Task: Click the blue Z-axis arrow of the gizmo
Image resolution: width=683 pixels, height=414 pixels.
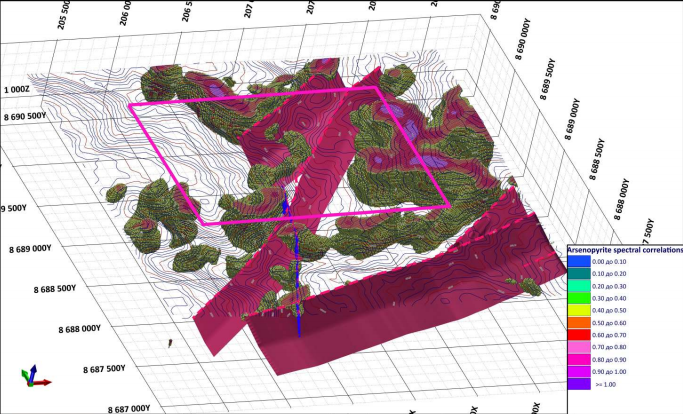Action: (33, 373)
